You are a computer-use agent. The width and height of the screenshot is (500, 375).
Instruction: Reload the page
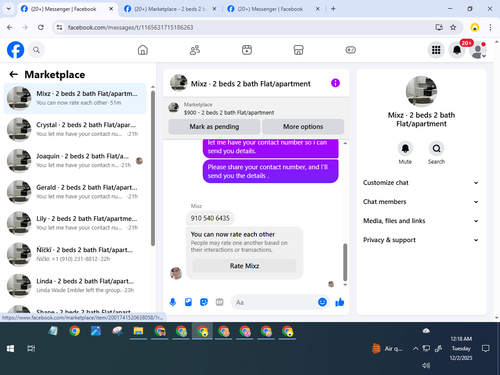click(x=41, y=27)
